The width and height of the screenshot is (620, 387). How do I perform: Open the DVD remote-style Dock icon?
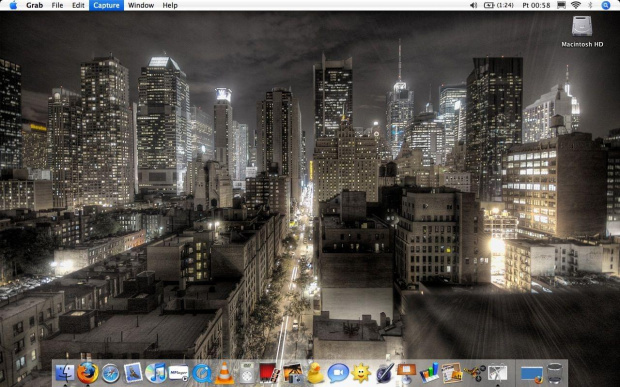pos(247,373)
